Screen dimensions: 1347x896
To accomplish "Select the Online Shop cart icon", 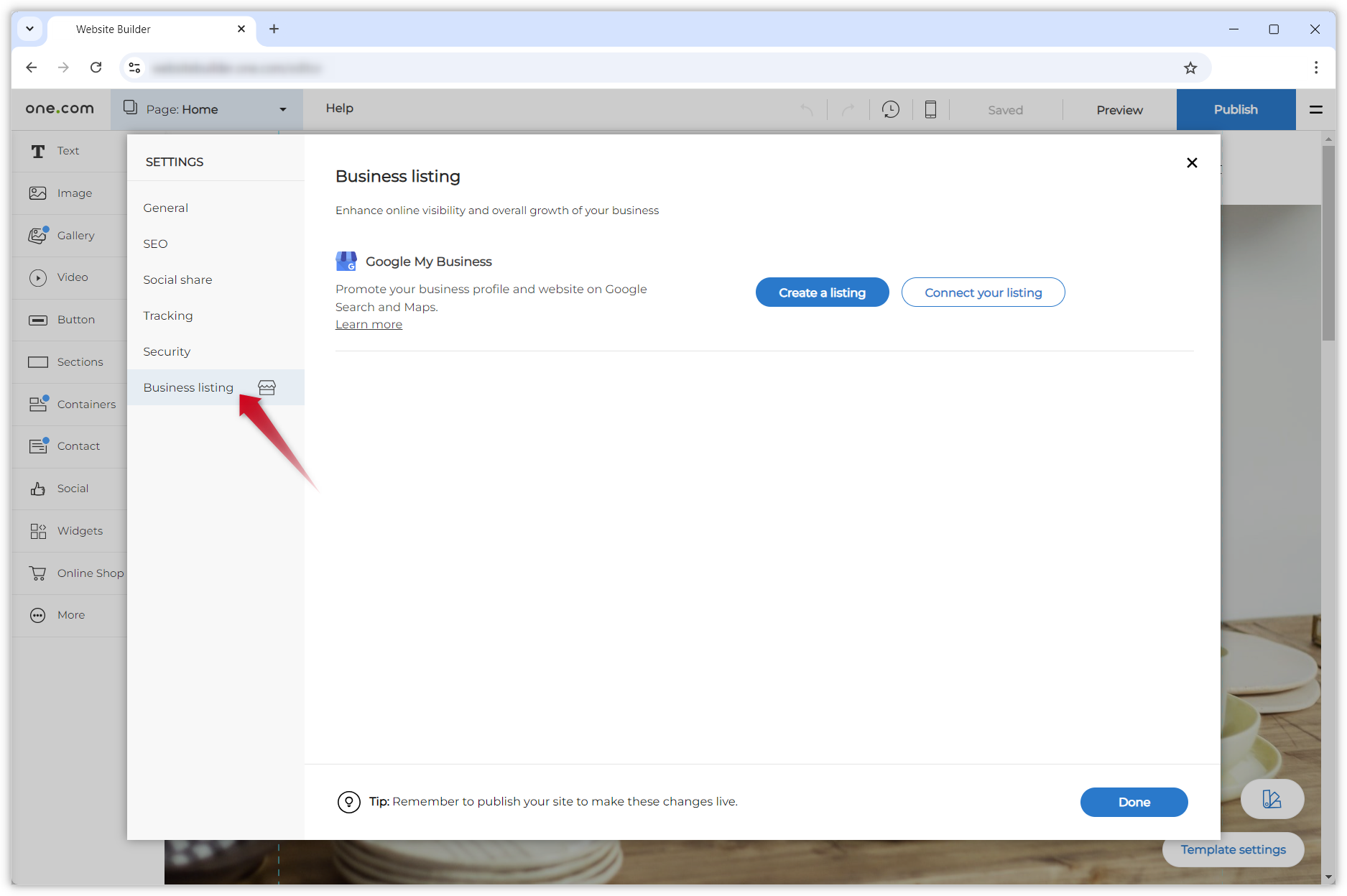I will (38, 573).
